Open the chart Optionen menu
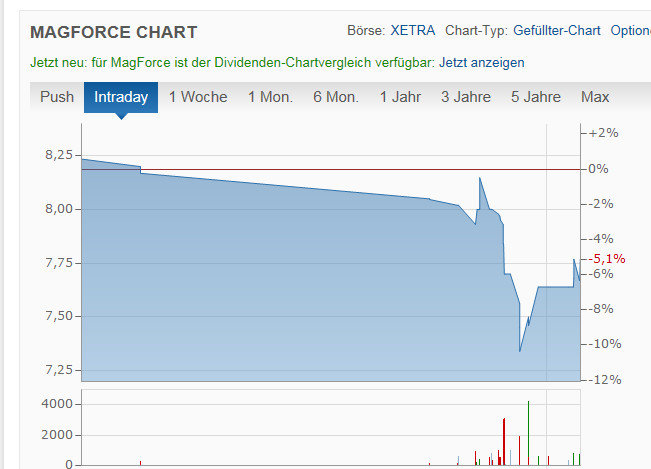Viewport: 651px width, 469px height. 630,31
